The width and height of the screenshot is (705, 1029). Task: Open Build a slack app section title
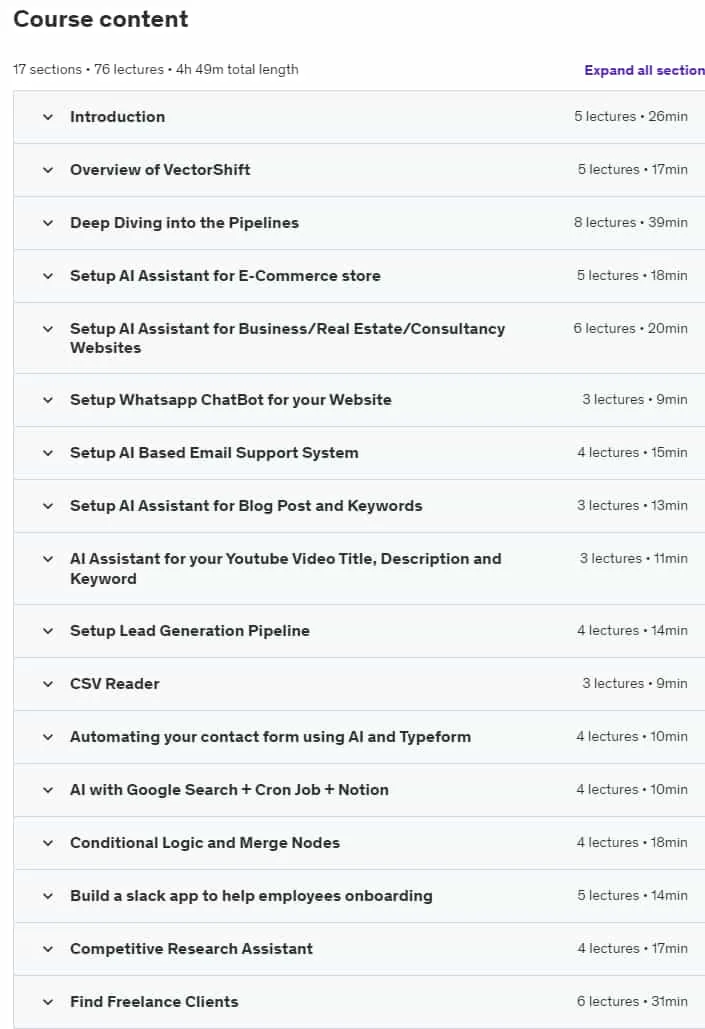click(x=251, y=896)
